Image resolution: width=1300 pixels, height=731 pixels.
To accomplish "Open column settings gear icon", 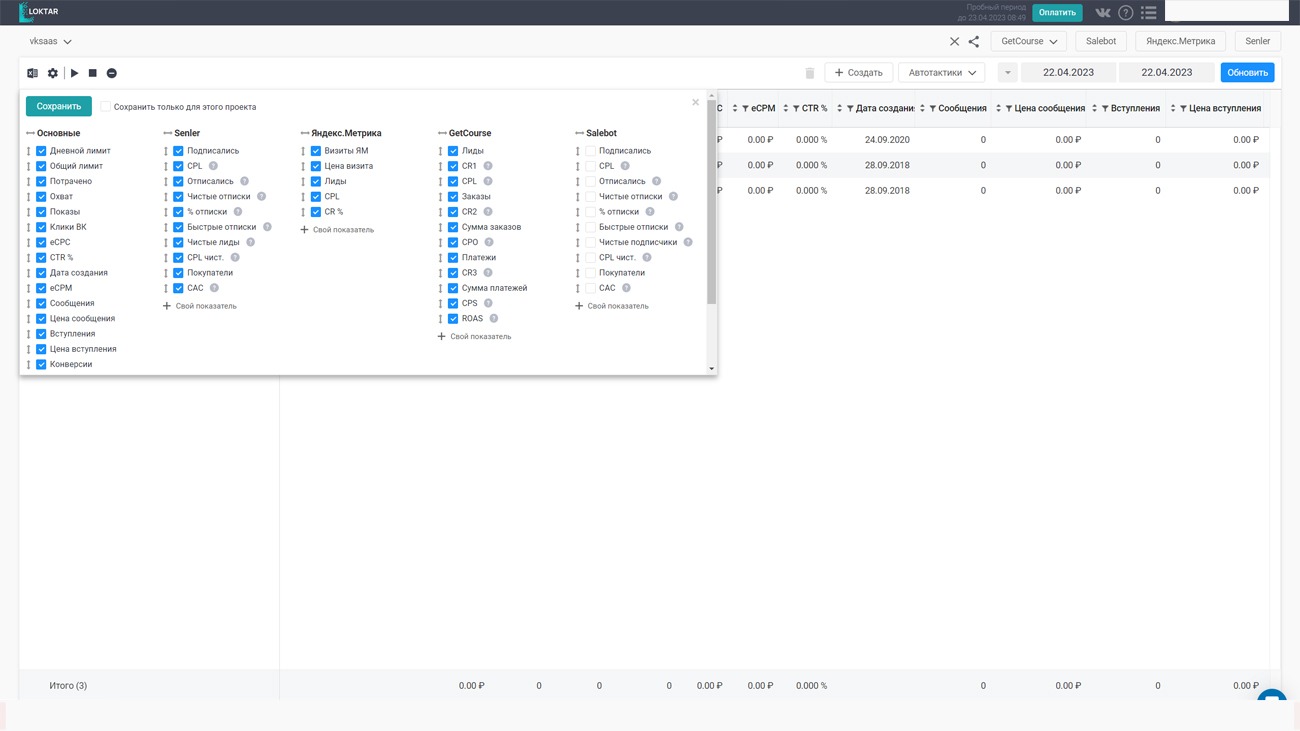I will pyautogui.click(x=53, y=73).
